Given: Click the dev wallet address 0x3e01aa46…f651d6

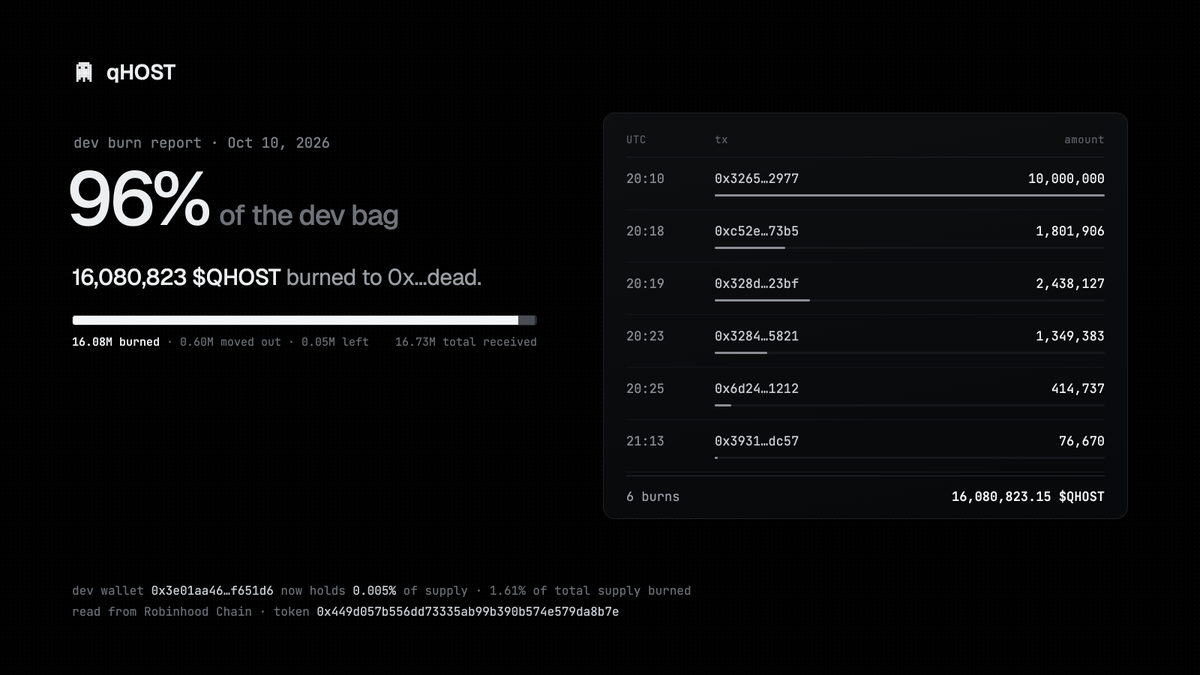Looking at the screenshot, I should pyautogui.click(x=212, y=591).
